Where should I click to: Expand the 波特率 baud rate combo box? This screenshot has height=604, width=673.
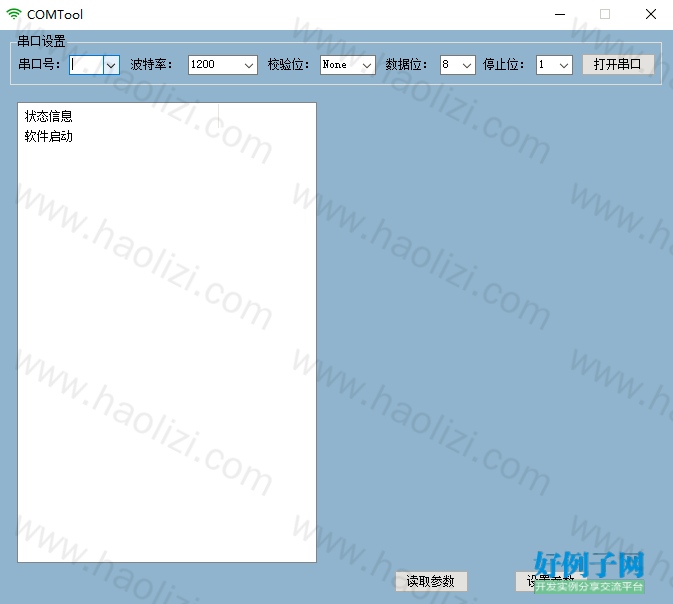pyautogui.click(x=223, y=65)
